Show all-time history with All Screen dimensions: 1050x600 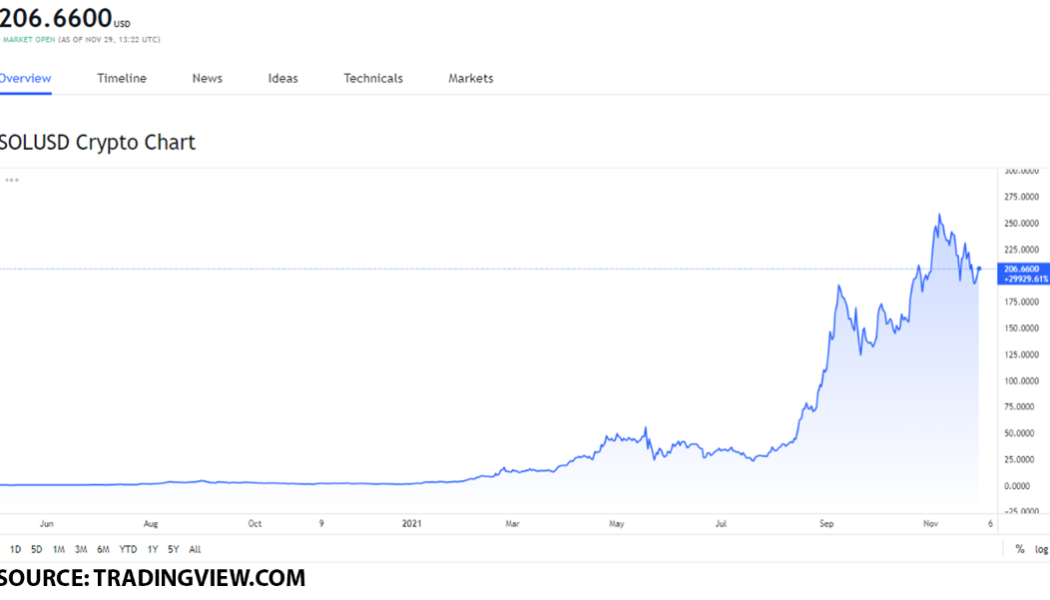(x=196, y=549)
